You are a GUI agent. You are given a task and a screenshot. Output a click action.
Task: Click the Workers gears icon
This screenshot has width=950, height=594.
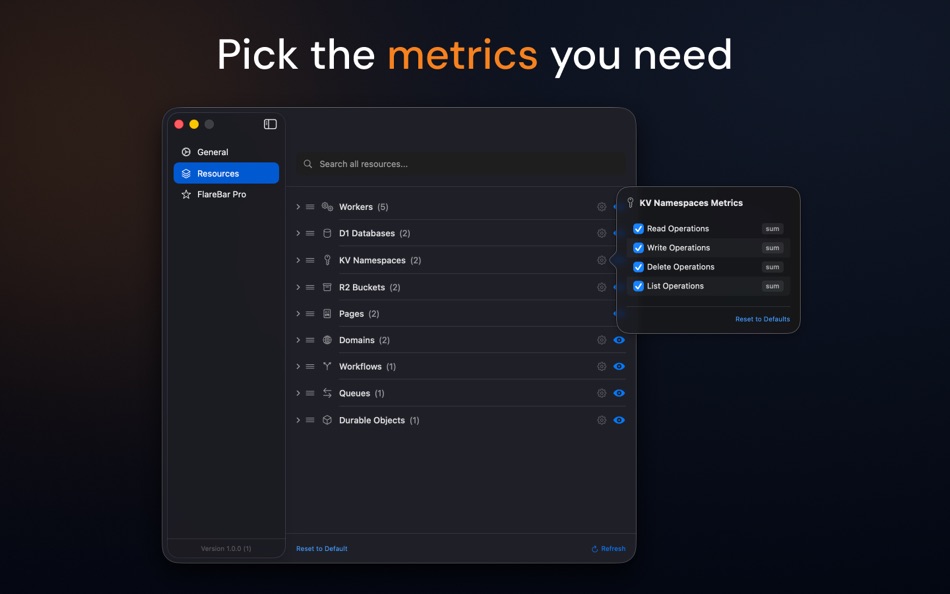click(x=327, y=207)
